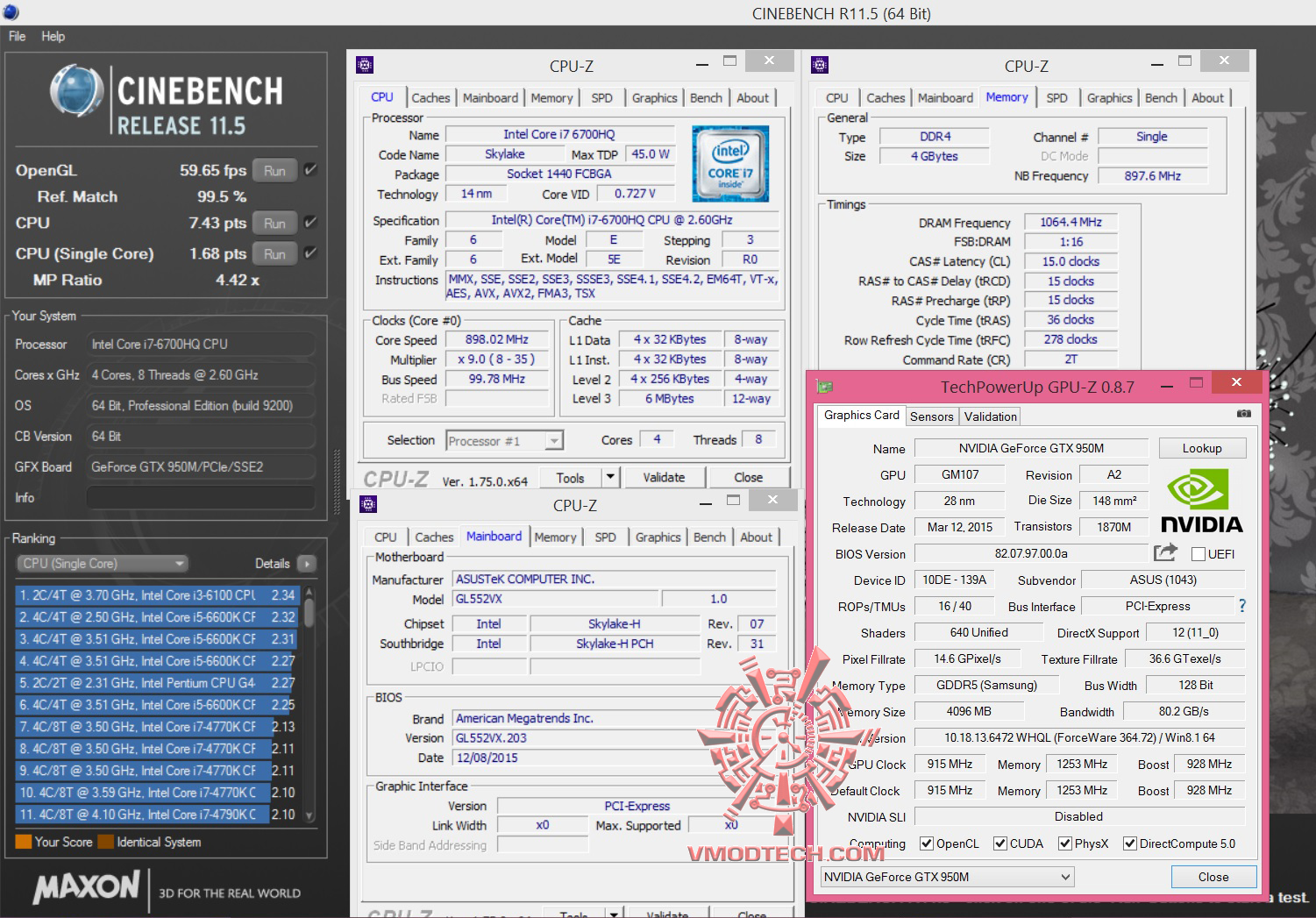Screen dimensions: 1316x918
Task: Run the CPU benchmark scoring 7.43 pts
Action: (x=274, y=223)
